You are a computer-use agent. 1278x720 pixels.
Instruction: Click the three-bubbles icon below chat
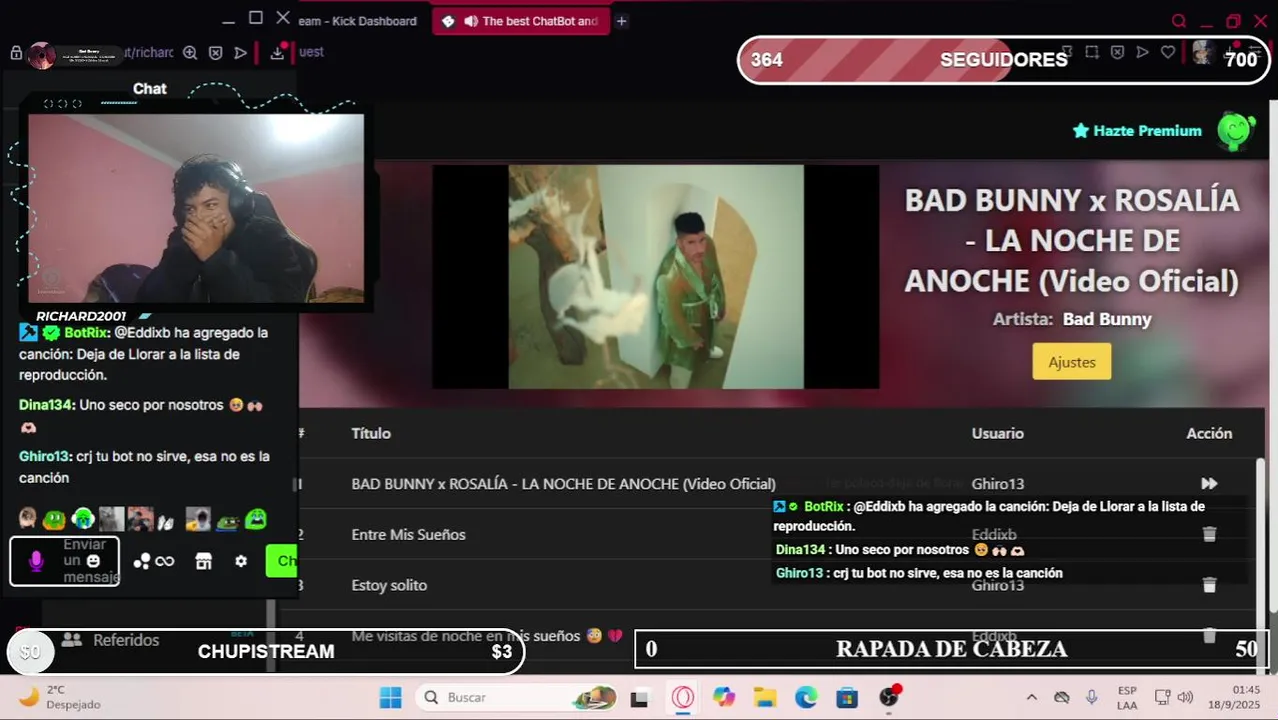click(142, 561)
